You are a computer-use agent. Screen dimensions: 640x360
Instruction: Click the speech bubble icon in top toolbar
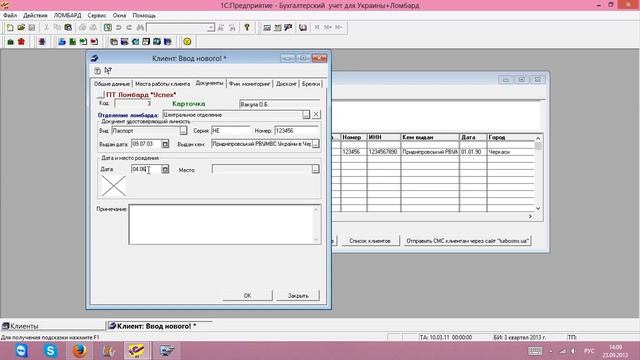[x=288, y=27]
